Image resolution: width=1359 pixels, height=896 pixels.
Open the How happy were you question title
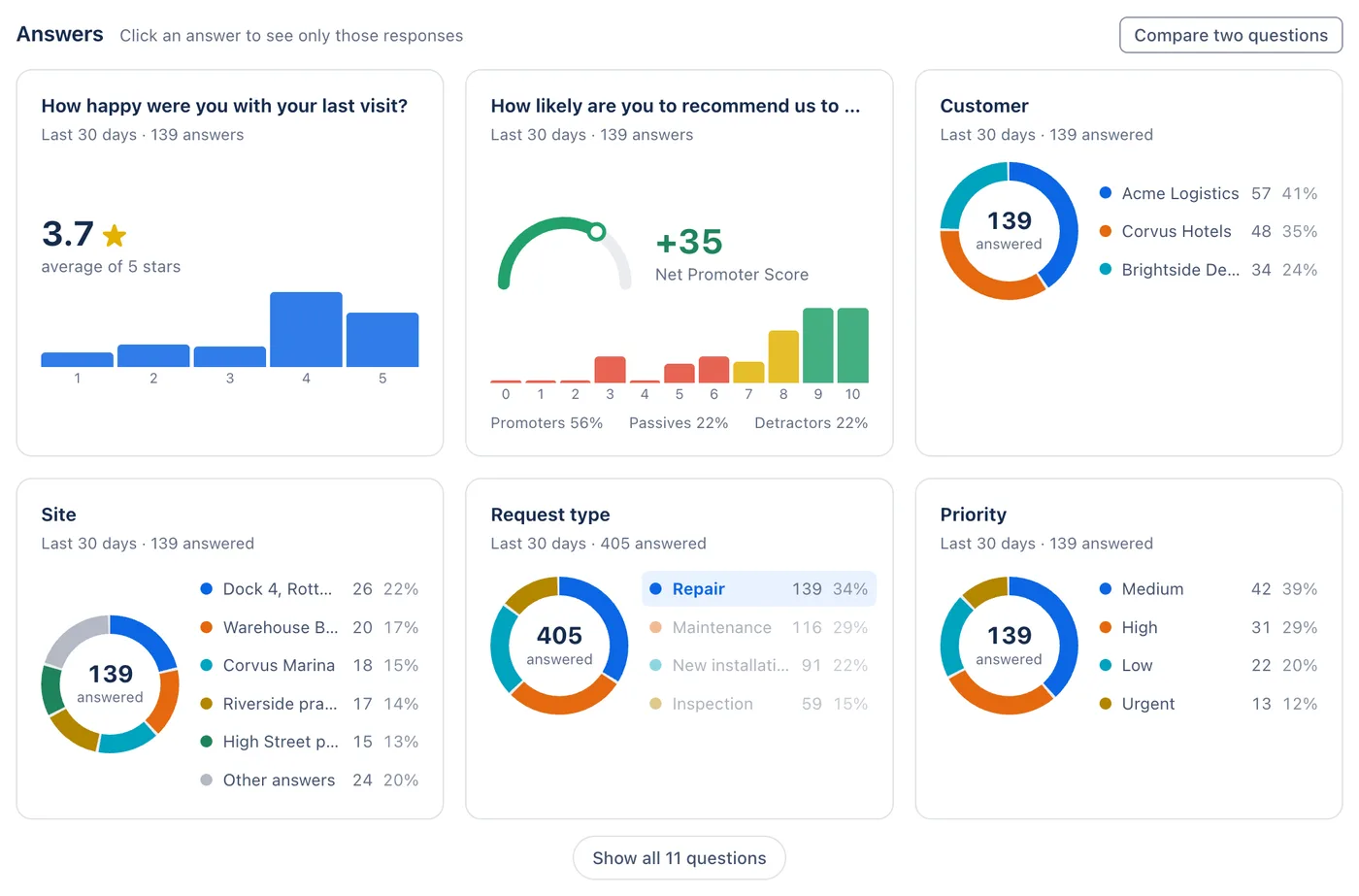click(x=224, y=106)
